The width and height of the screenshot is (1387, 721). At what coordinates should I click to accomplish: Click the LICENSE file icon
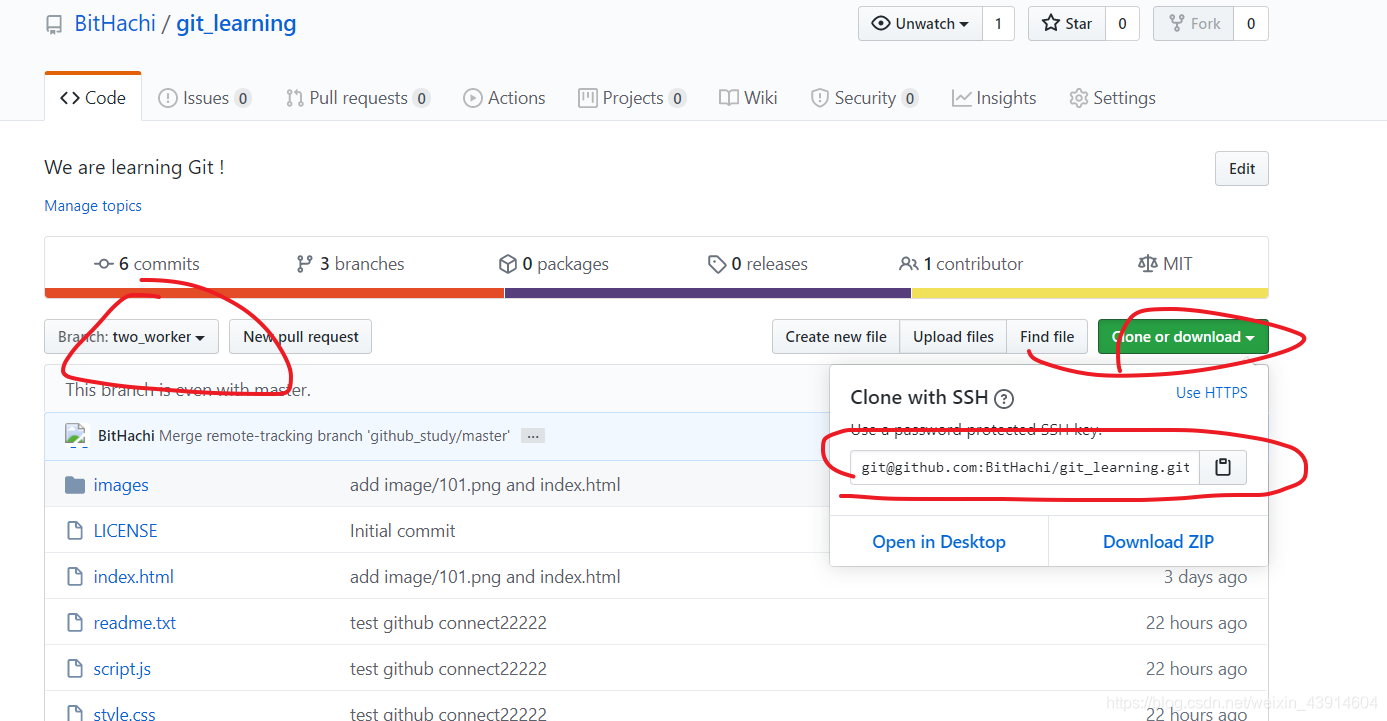[x=75, y=531]
